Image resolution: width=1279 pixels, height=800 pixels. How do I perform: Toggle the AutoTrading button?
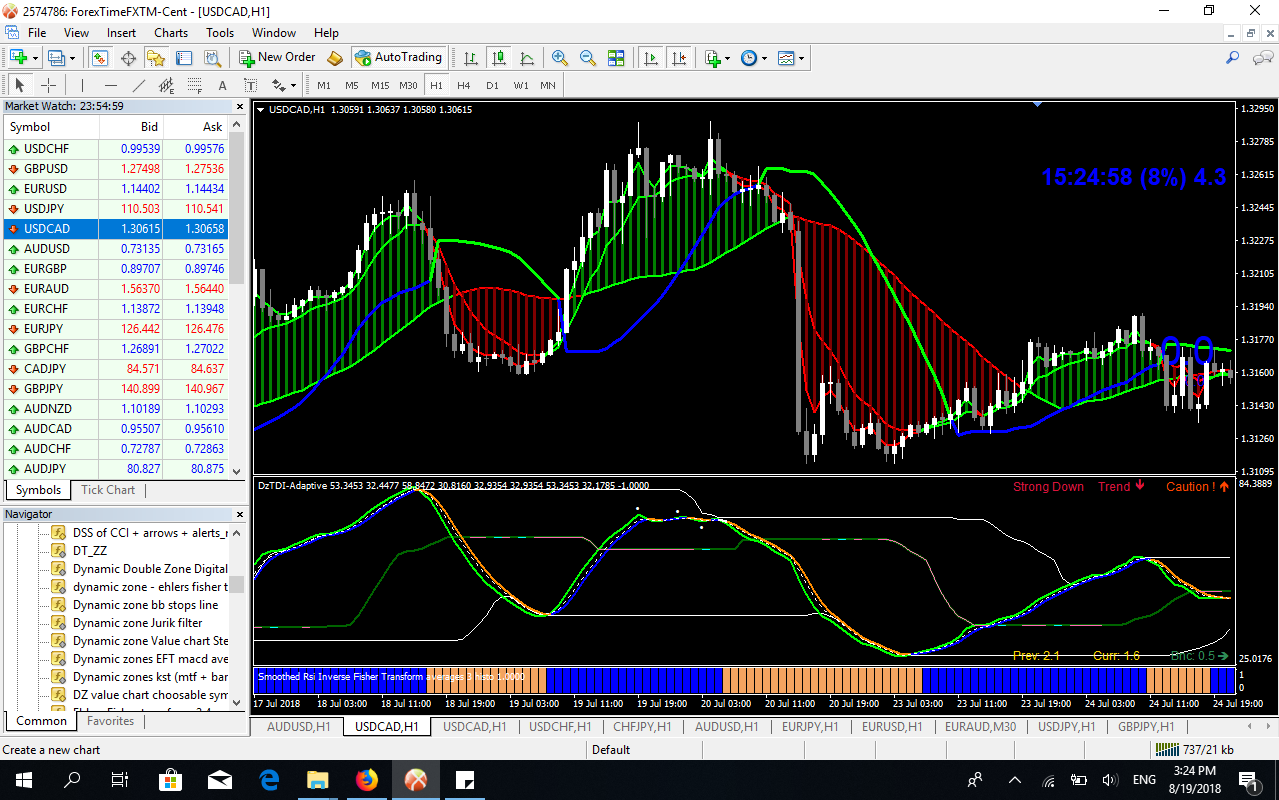398,58
